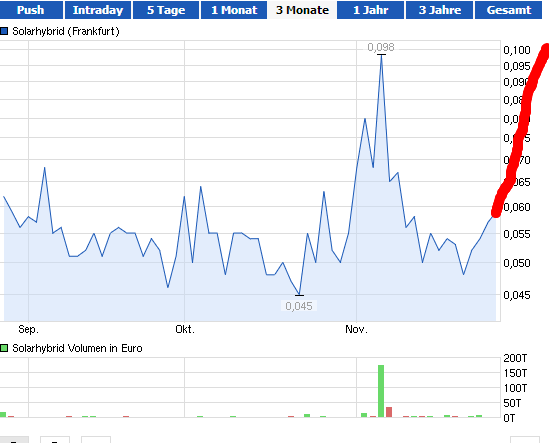Click the Nov. axis label

(356, 329)
